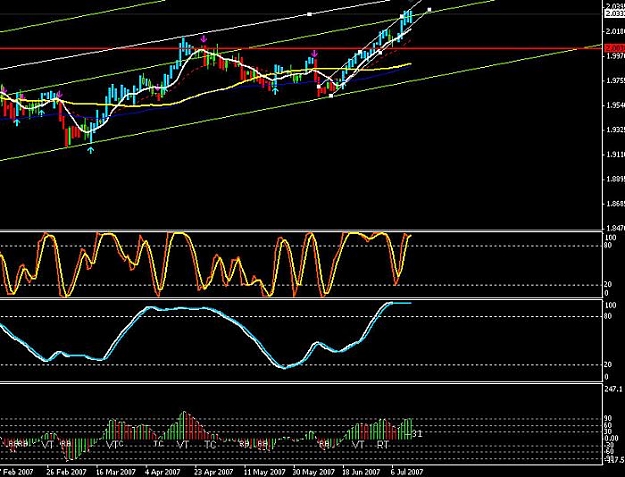Click the RT label under the histogram
Image resolution: width=625 pixels, height=477 pixels.
(x=383, y=444)
